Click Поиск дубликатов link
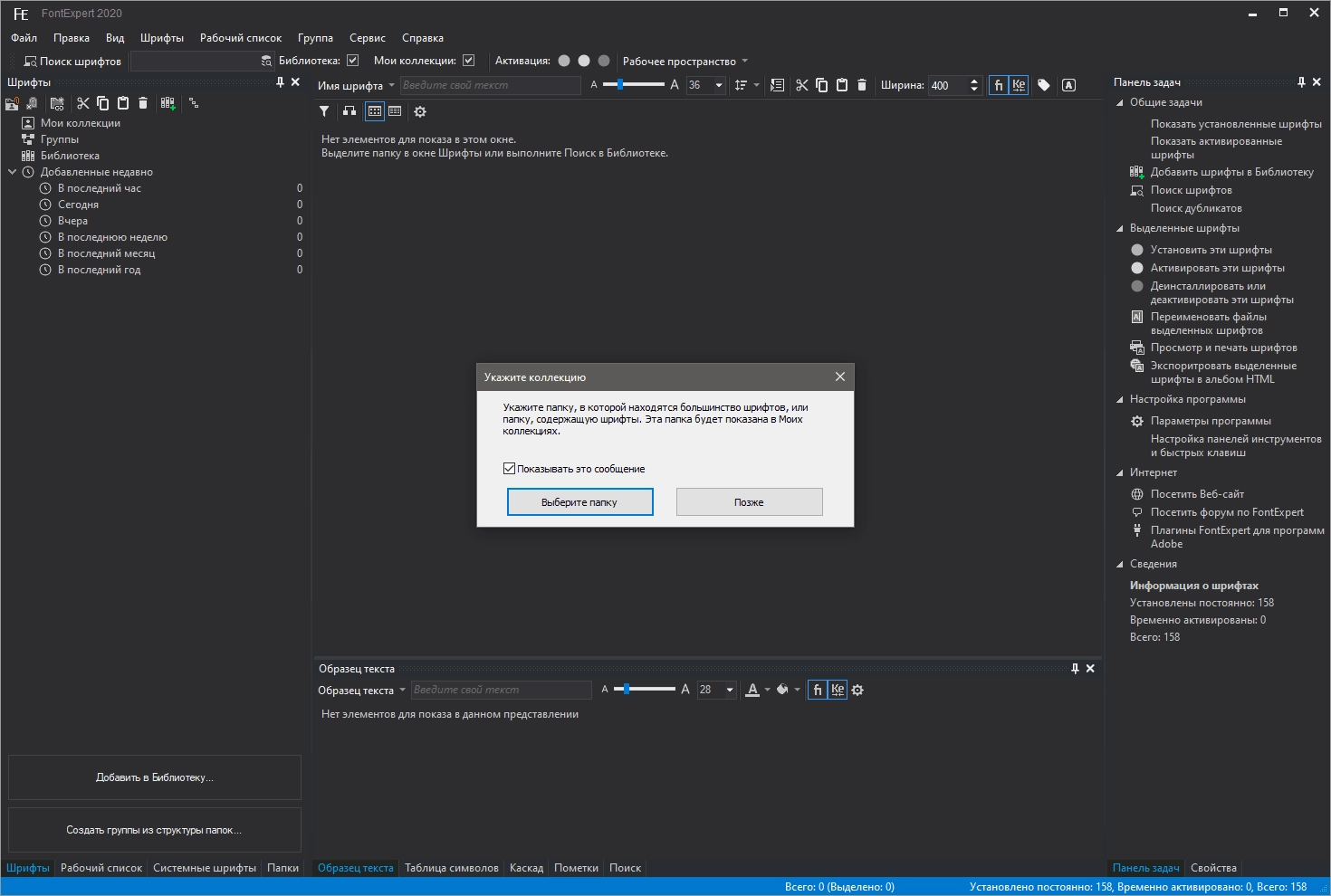 [x=1196, y=208]
